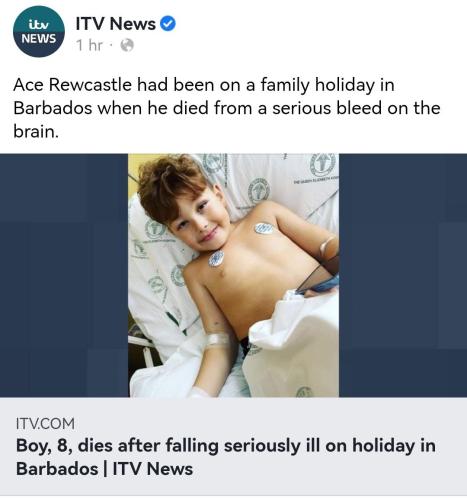Click 'Ace Rewcastle' in the post caption

pyautogui.click(x=73, y=85)
